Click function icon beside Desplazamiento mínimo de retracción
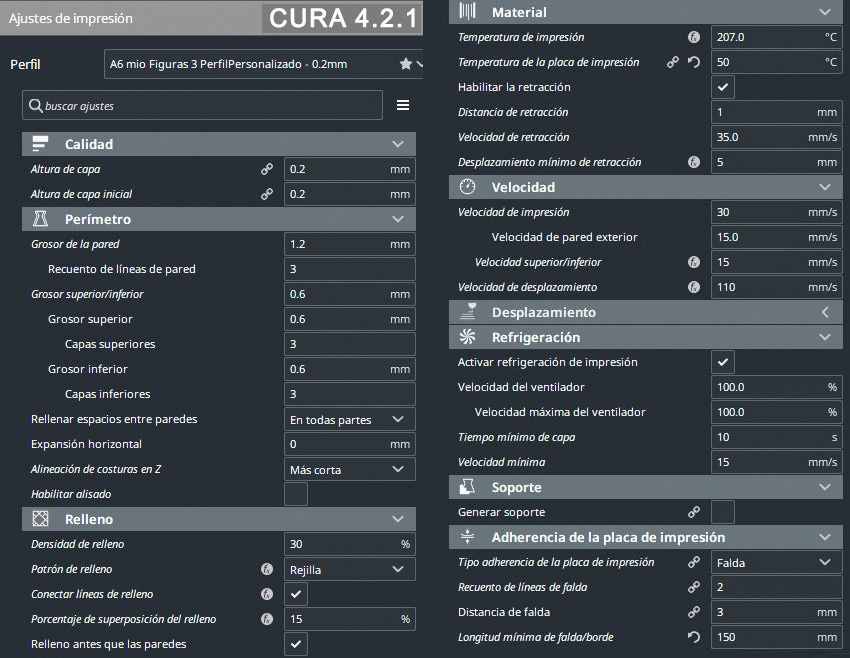The height and width of the screenshot is (658, 850). click(x=694, y=162)
